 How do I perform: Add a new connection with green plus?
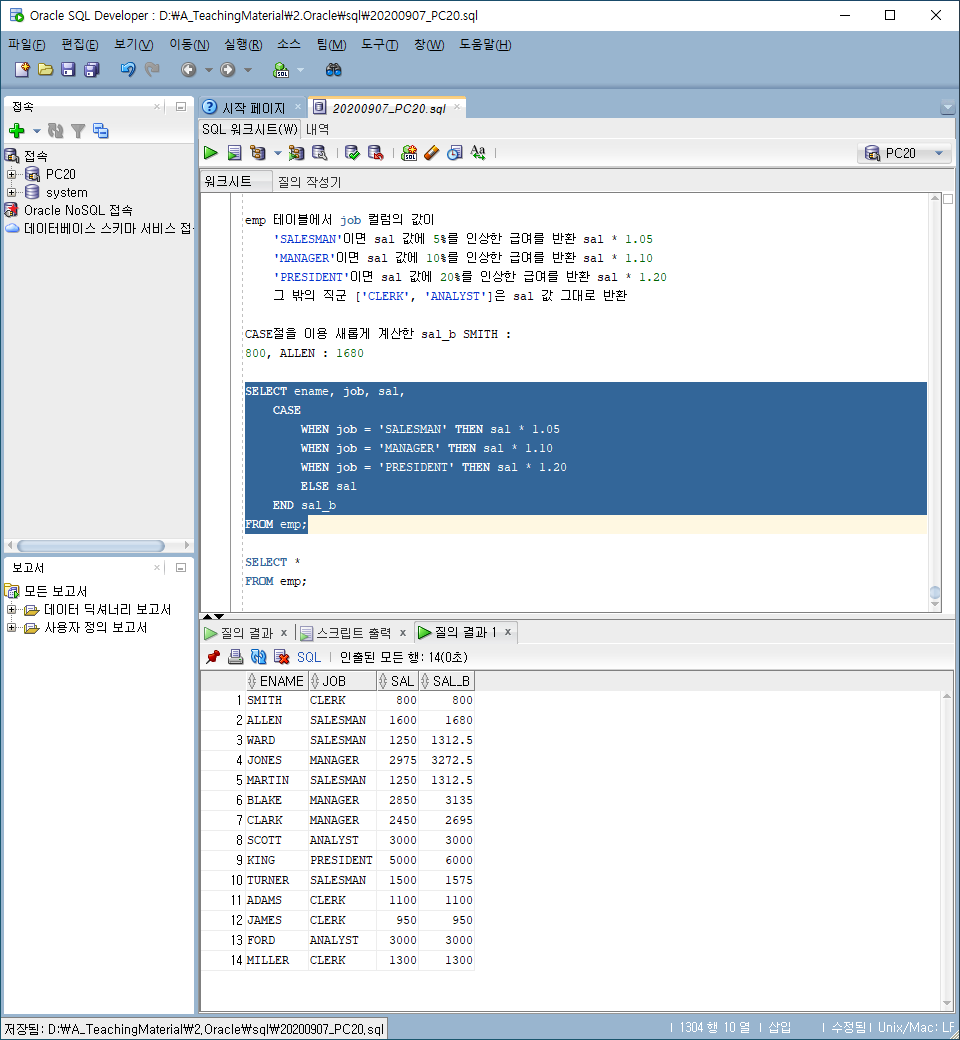pyautogui.click(x=17, y=131)
